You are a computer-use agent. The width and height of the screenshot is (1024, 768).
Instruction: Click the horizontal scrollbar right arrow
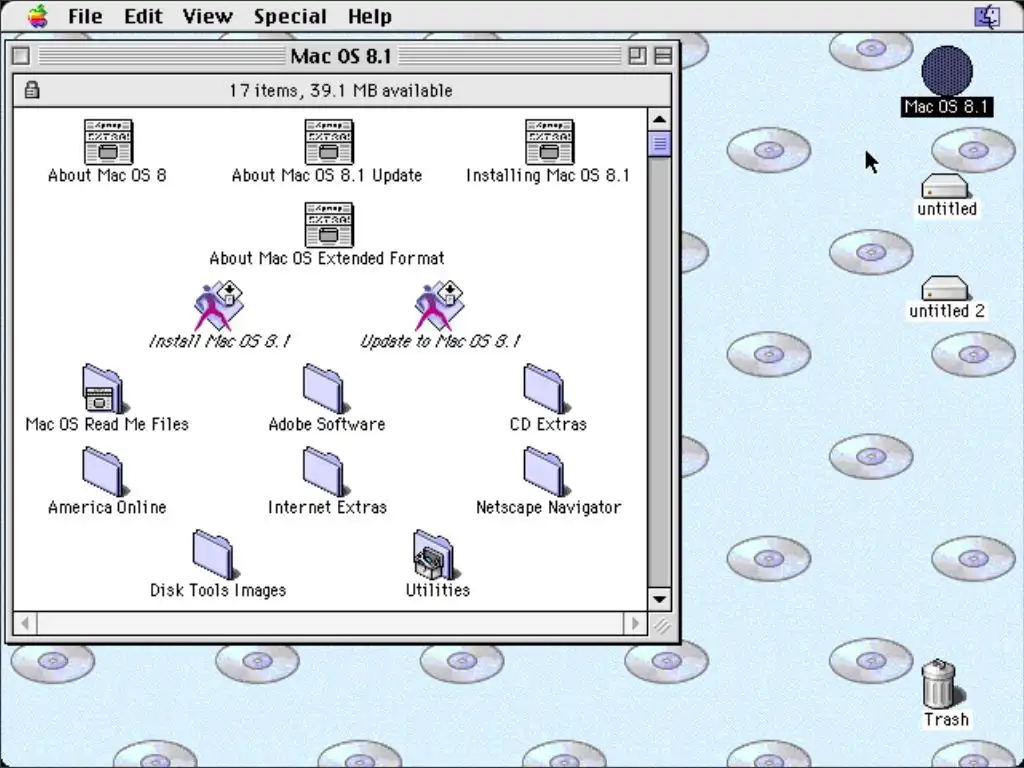click(x=635, y=623)
